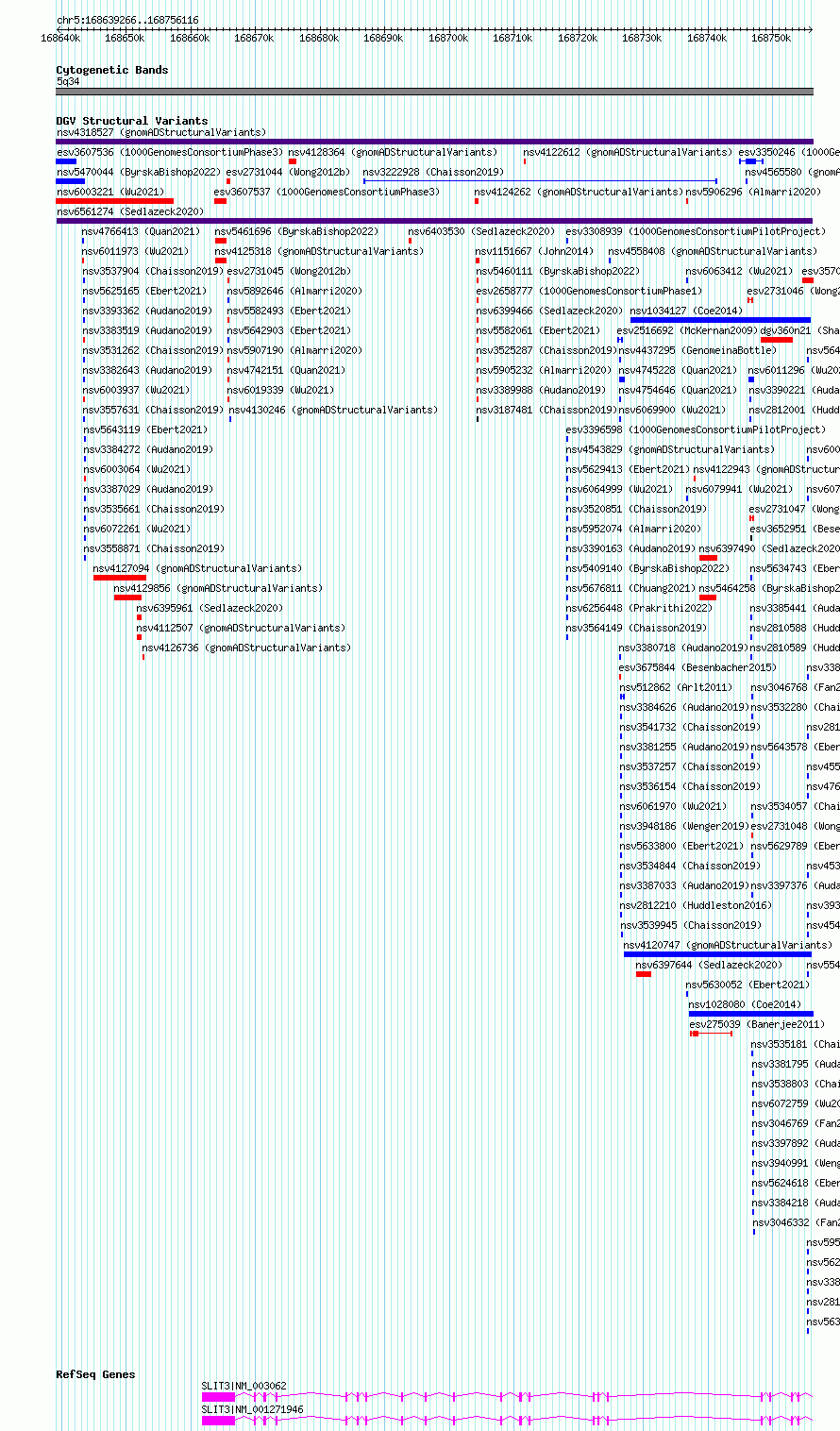Viewport: 840px width, 1431px height.
Task: Click the long thin line feature under nsv3222928
Action: click(x=540, y=181)
